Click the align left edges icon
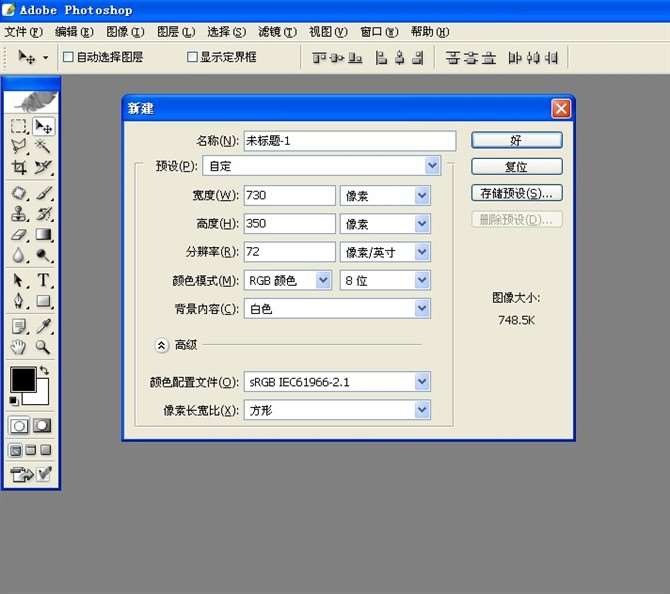 pyautogui.click(x=381, y=58)
